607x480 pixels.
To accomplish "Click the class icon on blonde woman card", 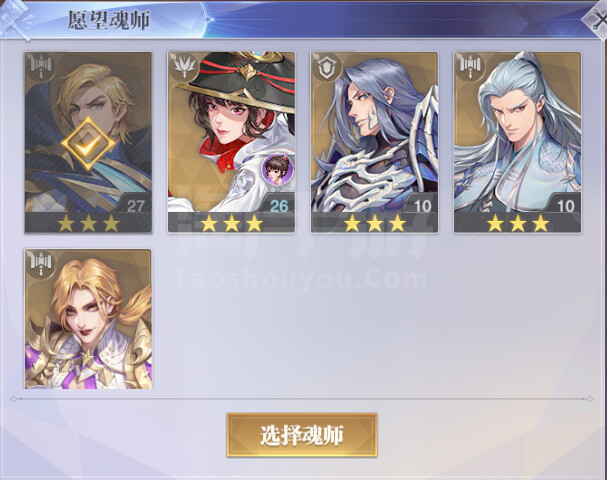I will coord(41,264).
